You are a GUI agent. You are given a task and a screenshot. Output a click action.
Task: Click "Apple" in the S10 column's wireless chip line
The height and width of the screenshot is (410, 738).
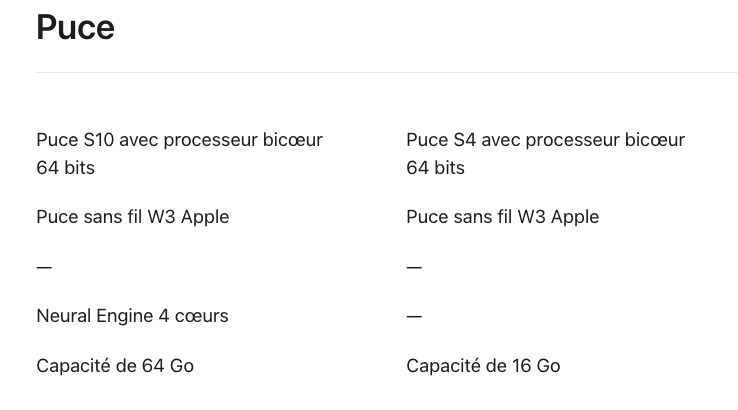(x=204, y=217)
